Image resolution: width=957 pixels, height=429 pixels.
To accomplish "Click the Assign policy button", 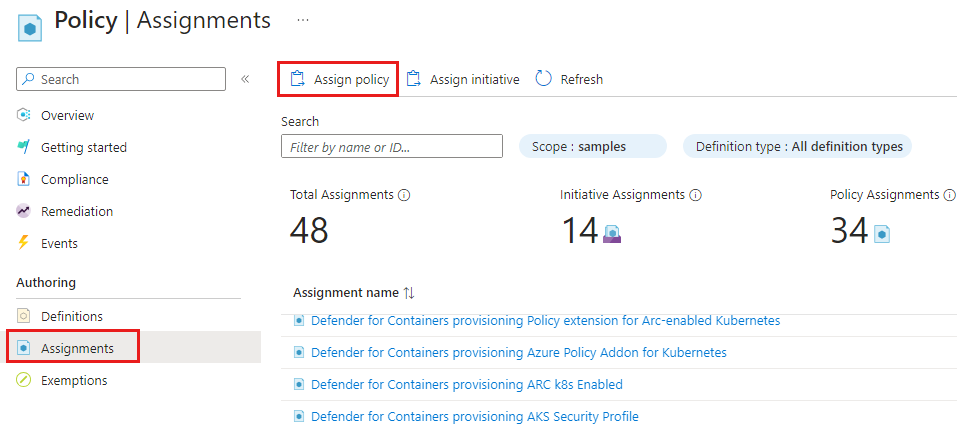I will click(338, 79).
